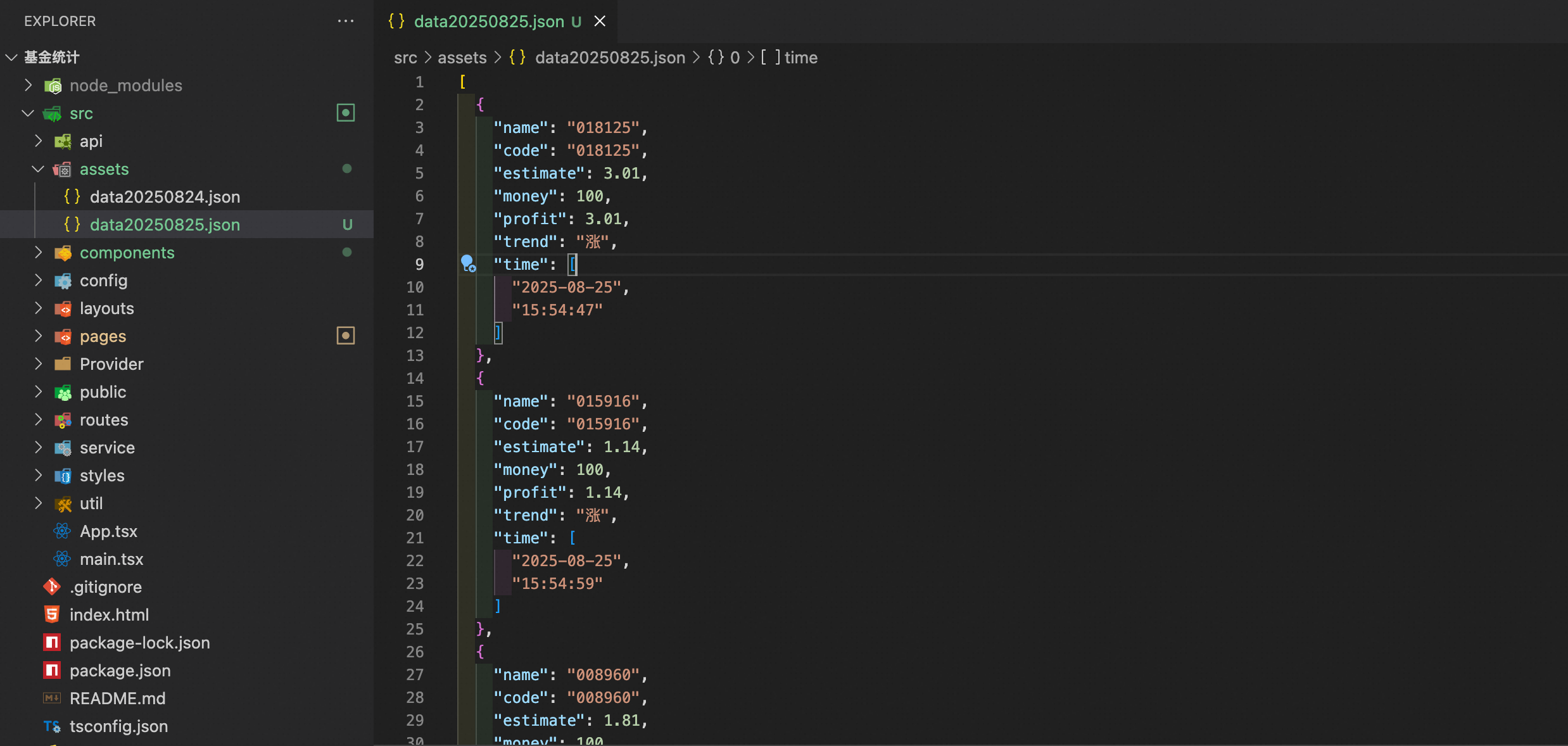Select the data20250825.json editor tab
The image size is (1568, 746).
[488, 22]
